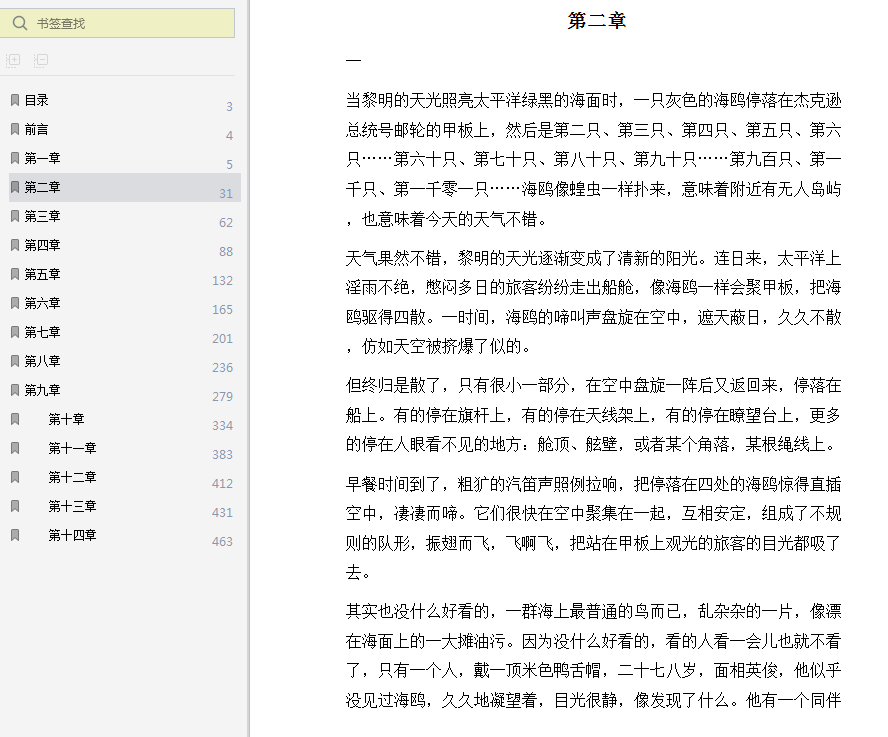Click the bookmark icon beside 第九章

tap(15, 390)
